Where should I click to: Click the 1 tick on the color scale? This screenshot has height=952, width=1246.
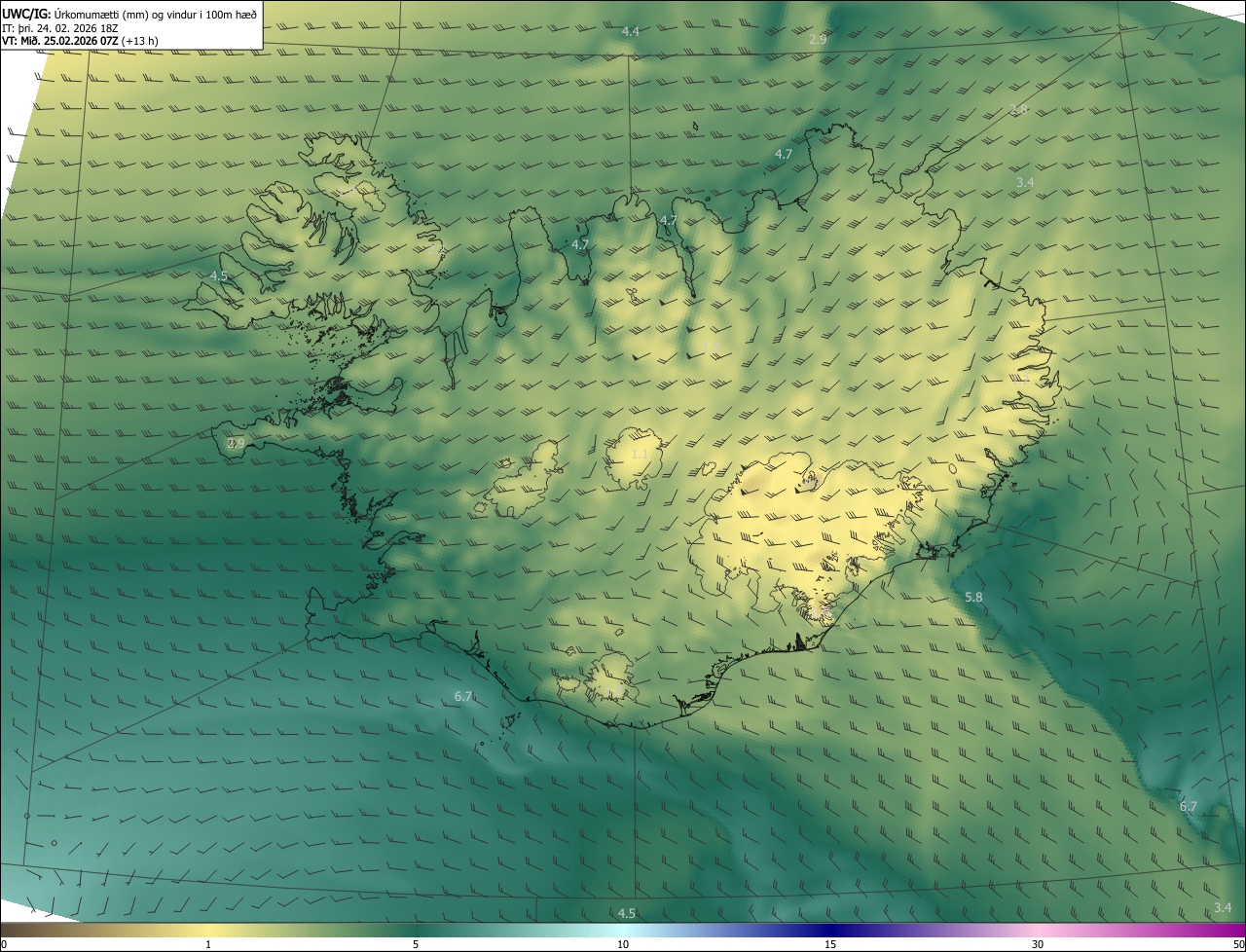(208, 944)
